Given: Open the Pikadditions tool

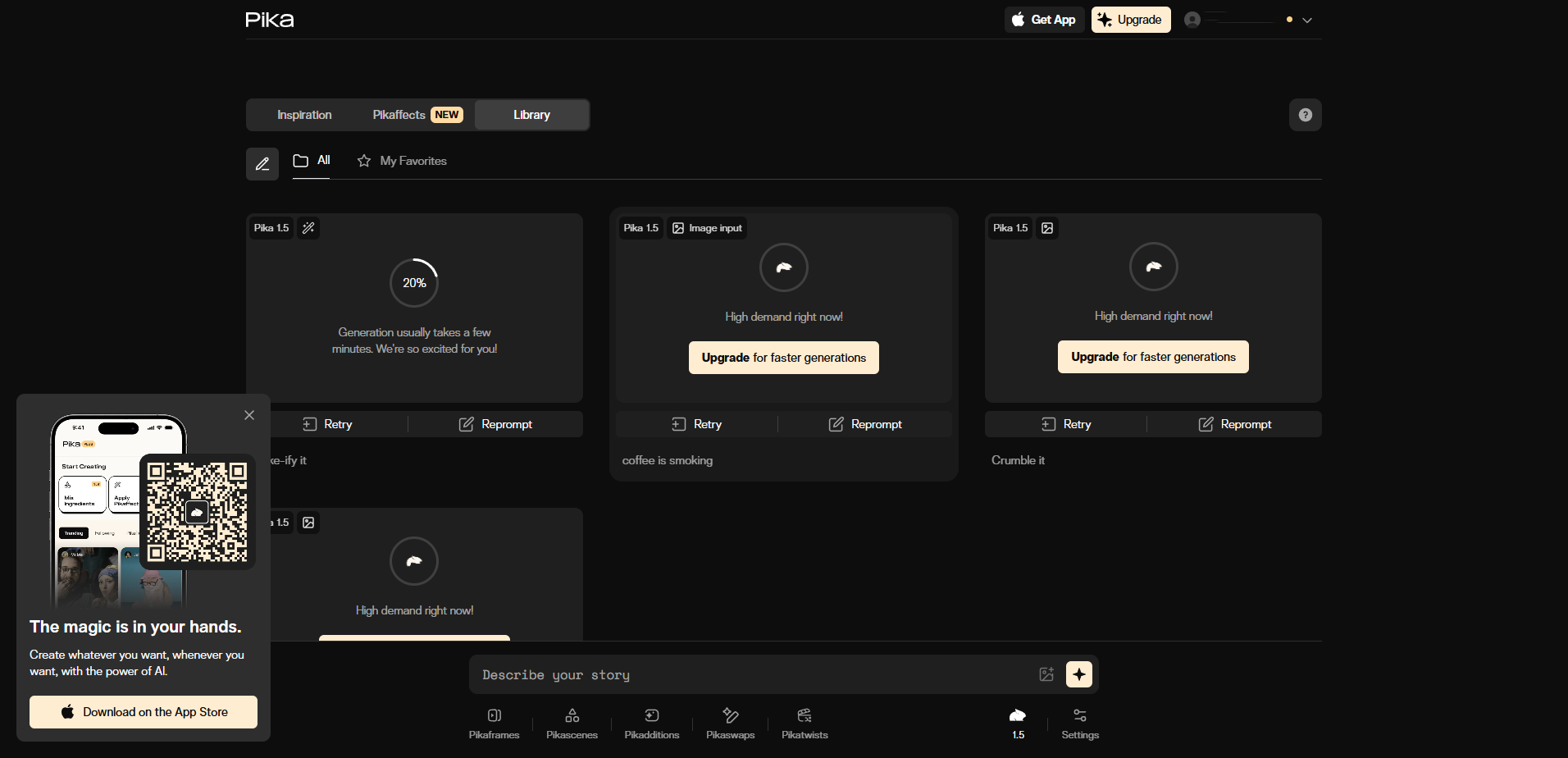Looking at the screenshot, I should [x=652, y=724].
